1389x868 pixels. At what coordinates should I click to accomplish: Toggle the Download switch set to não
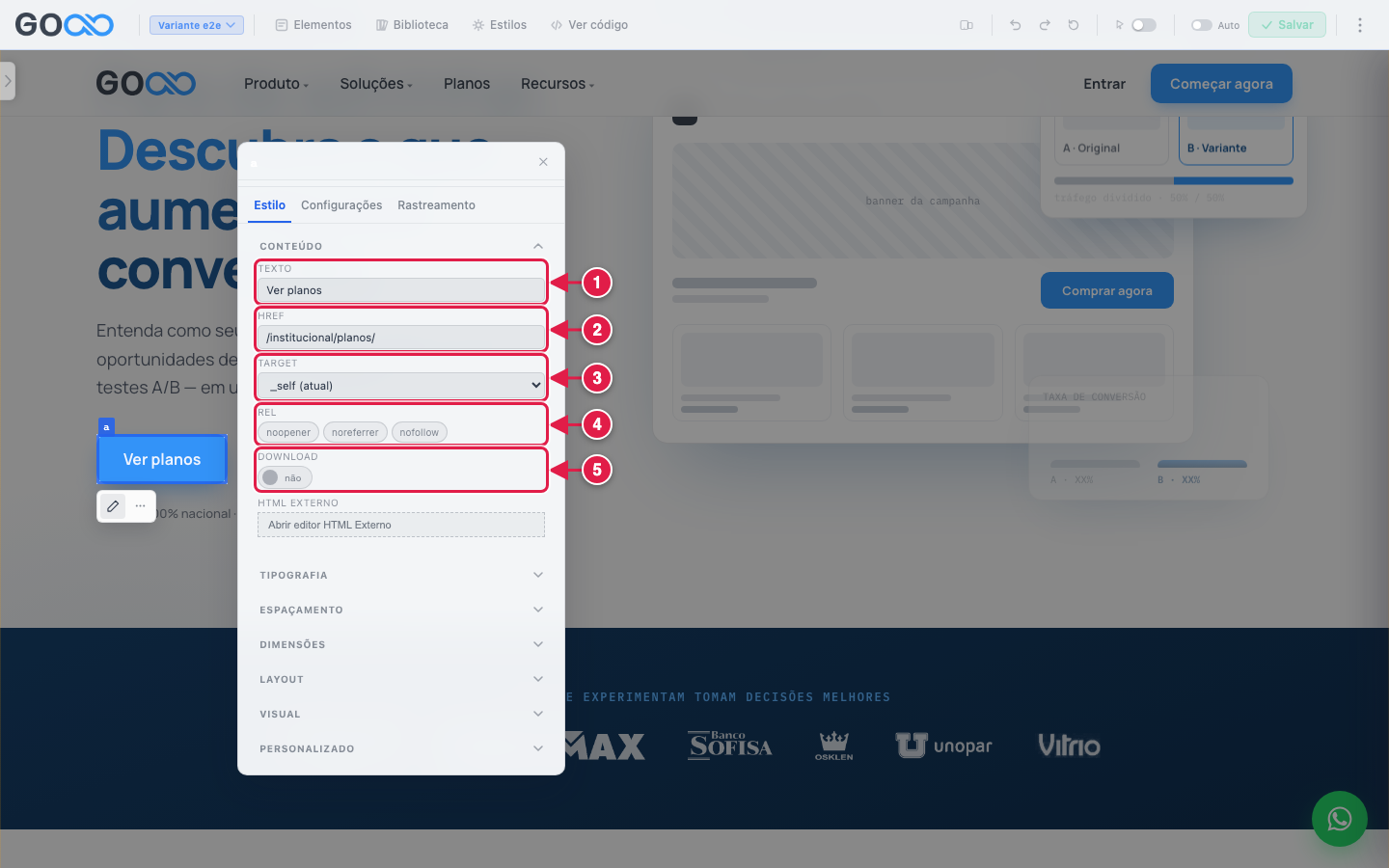[x=285, y=477]
